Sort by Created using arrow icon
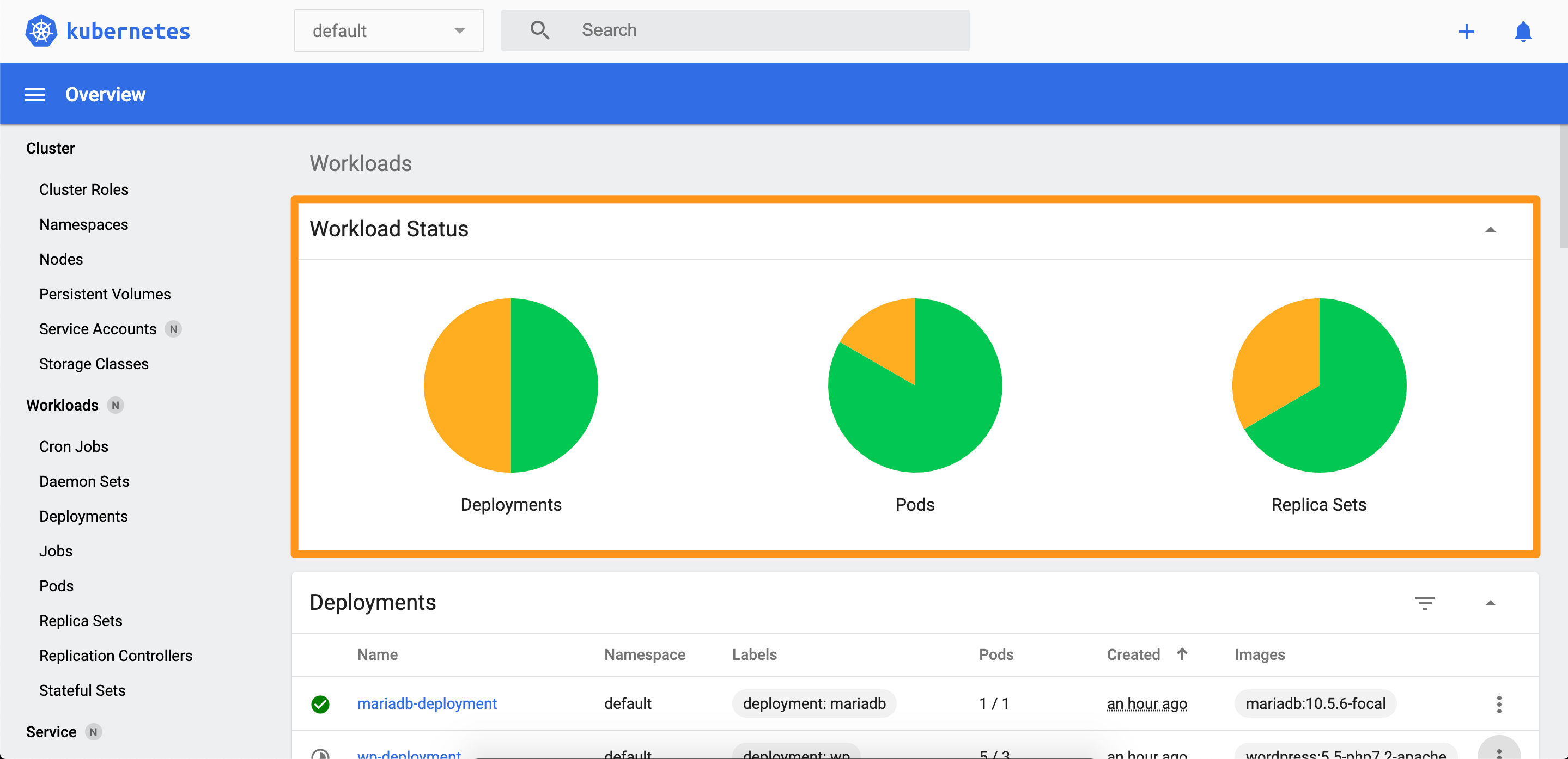 pyautogui.click(x=1182, y=654)
